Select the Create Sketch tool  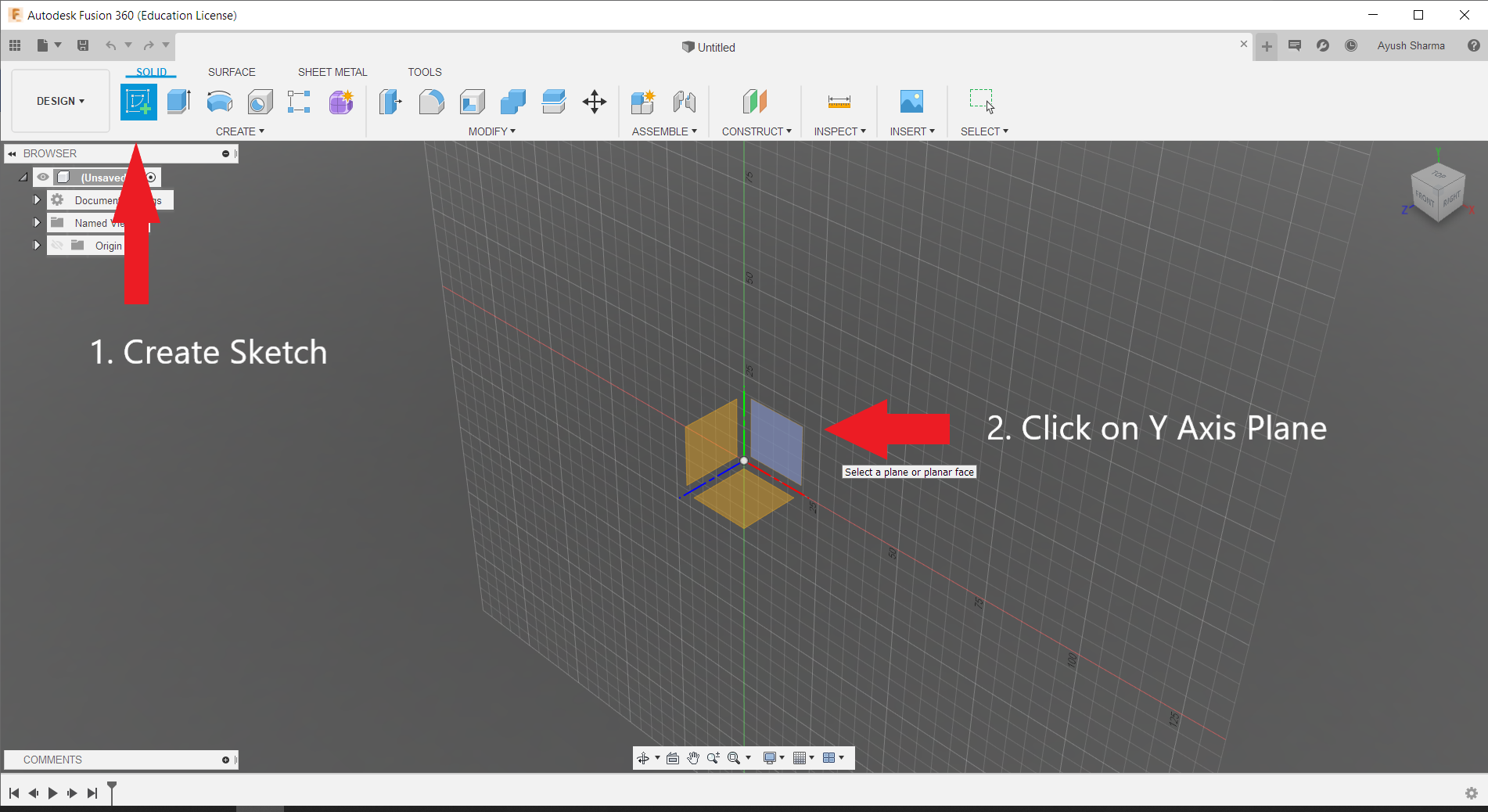click(x=138, y=102)
